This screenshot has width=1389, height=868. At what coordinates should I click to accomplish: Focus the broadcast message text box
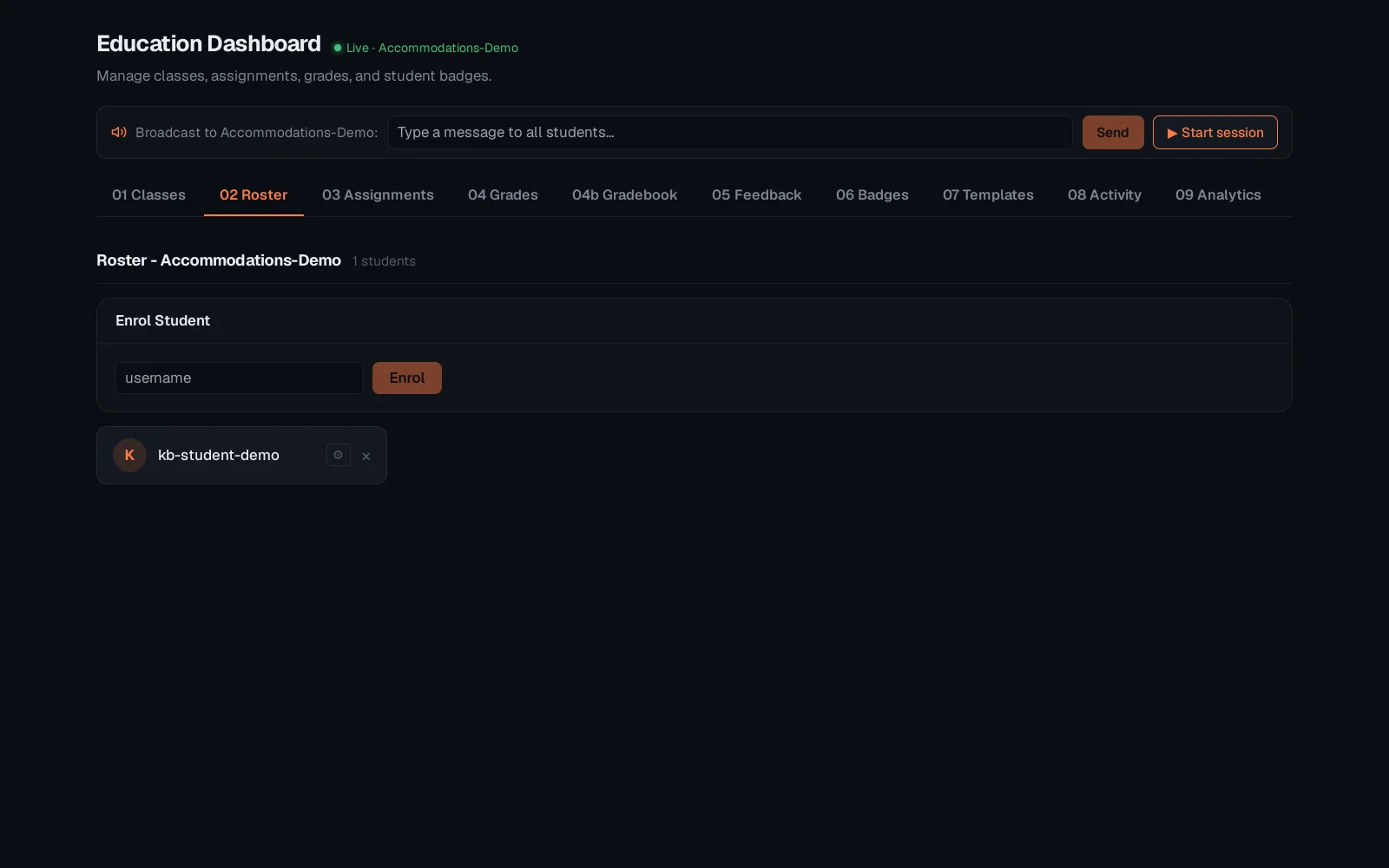(730, 132)
